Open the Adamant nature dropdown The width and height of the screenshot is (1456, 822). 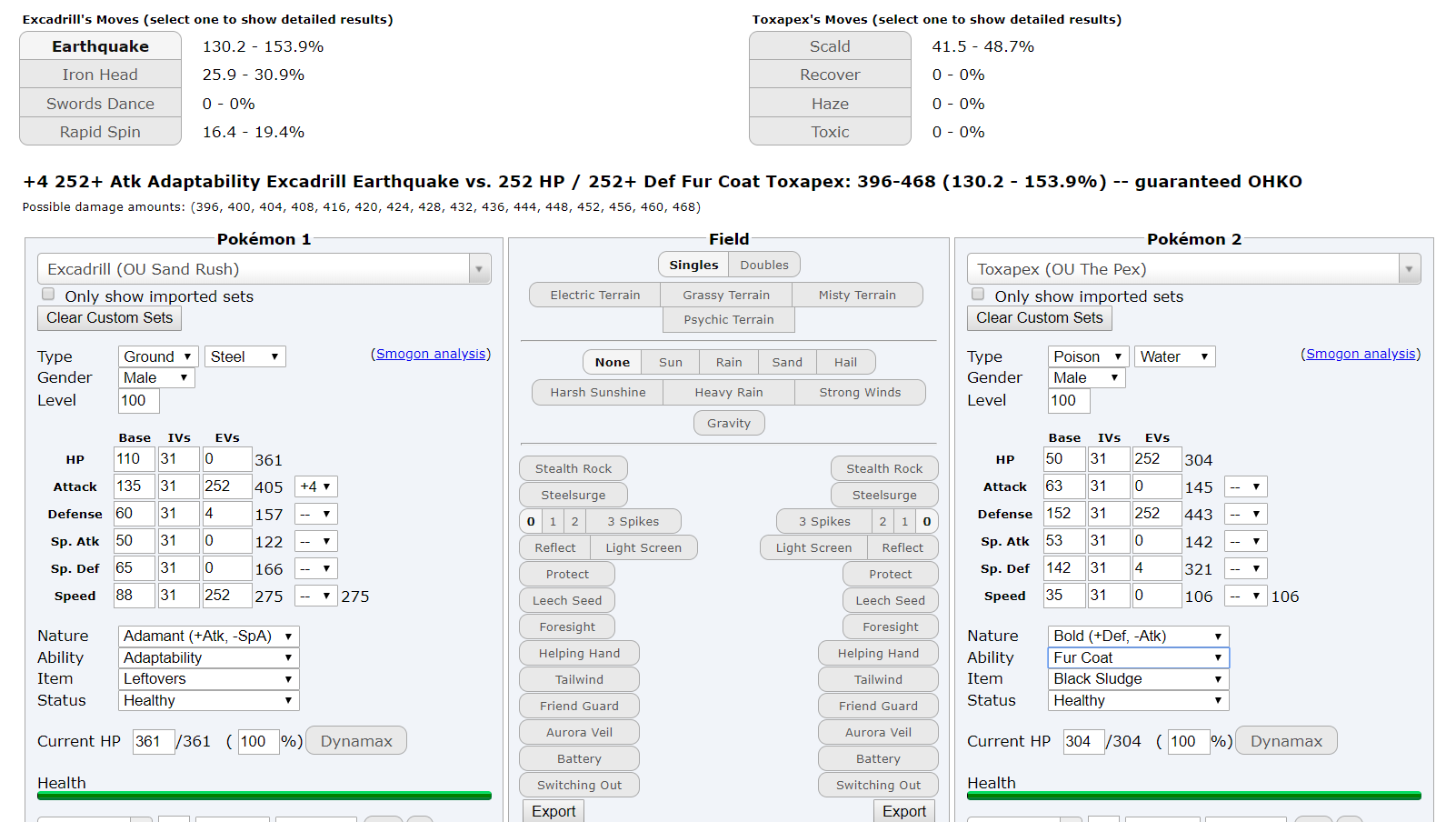tap(209, 637)
